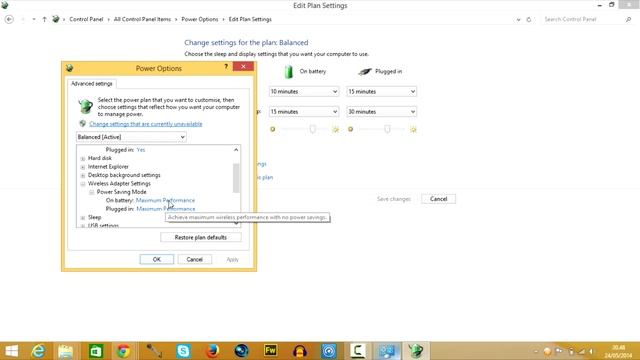This screenshot has height=360, width=640.
Task: Launch Internet Explorer from taskbar
Action: pyautogui.click(x=38, y=351)
